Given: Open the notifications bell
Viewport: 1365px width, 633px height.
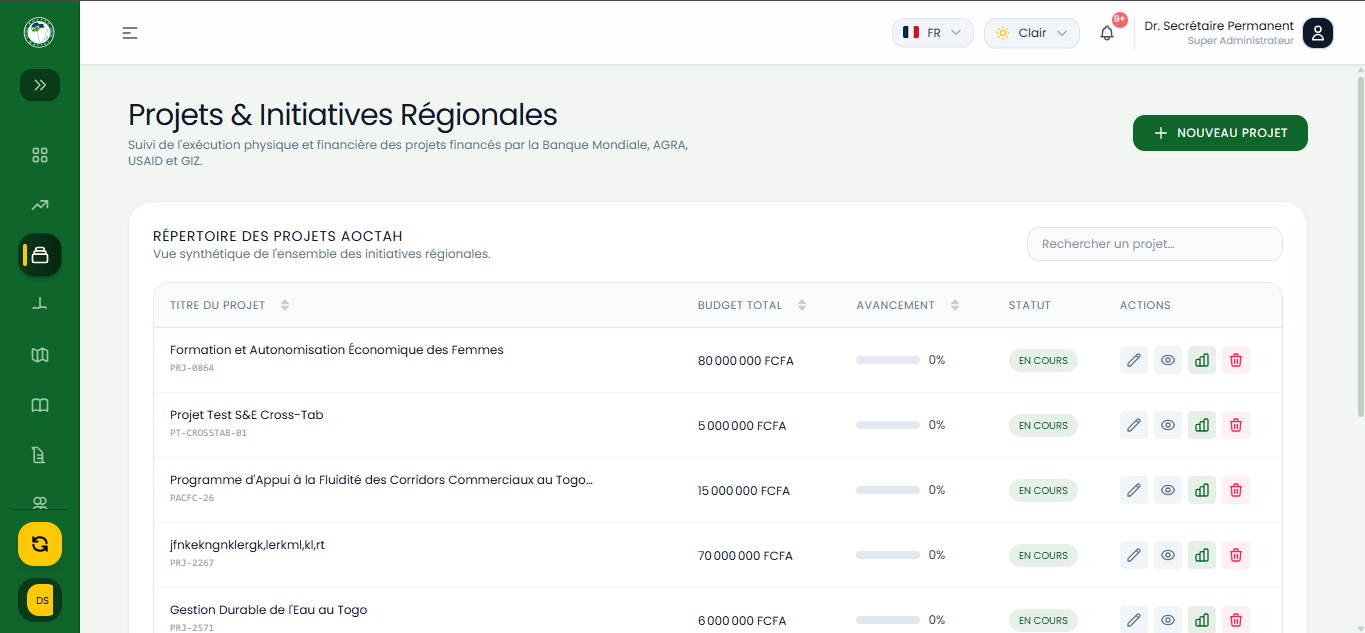Looking at the screenshot, I should point(1107,33).
